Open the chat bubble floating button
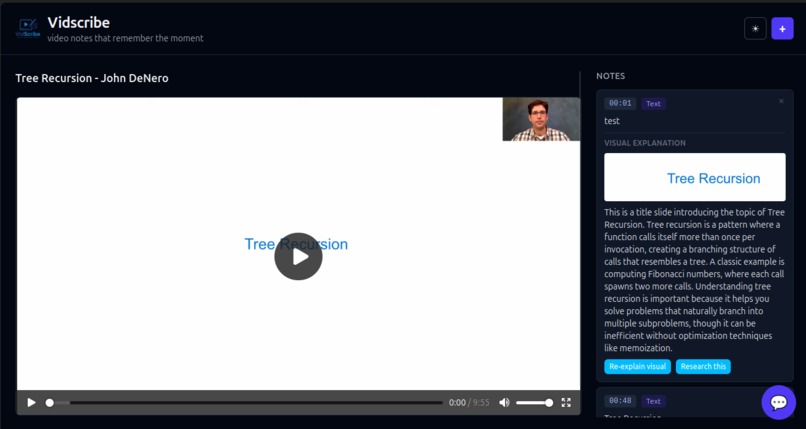The height and width of the screenshot is (429, 806). (778, 402)
